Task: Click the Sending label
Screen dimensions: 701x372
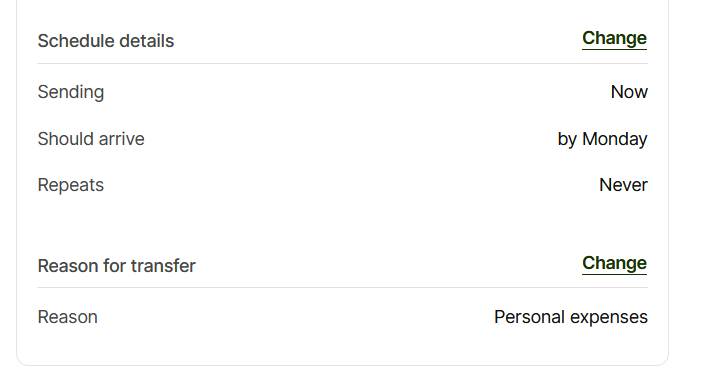Action: (x=71, y=92)
